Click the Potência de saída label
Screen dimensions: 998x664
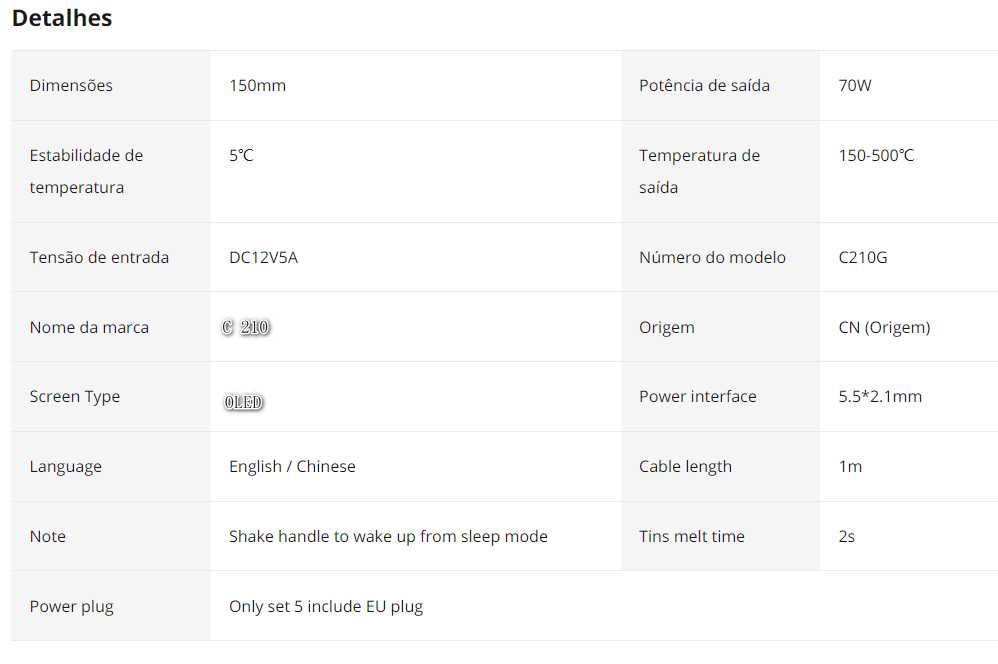[x=704, y=86]
